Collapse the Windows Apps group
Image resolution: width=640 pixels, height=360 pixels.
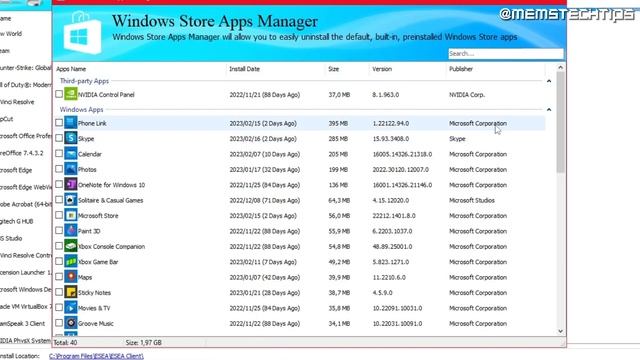549,110
